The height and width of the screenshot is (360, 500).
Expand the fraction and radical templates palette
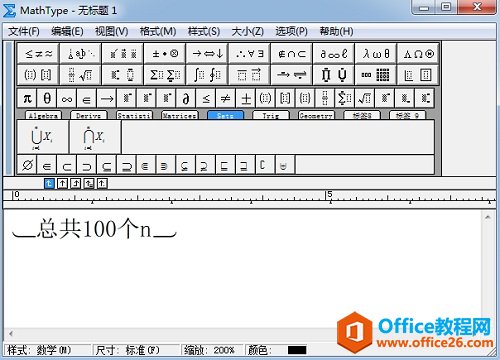click(80, 75)
